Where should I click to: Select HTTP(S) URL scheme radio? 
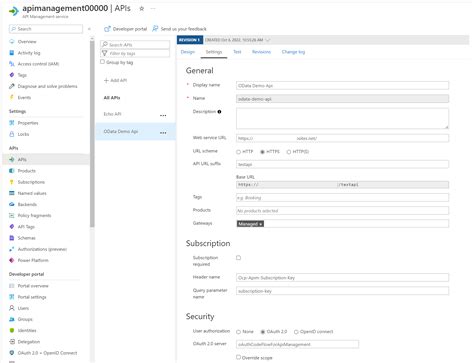click(289, 152)
